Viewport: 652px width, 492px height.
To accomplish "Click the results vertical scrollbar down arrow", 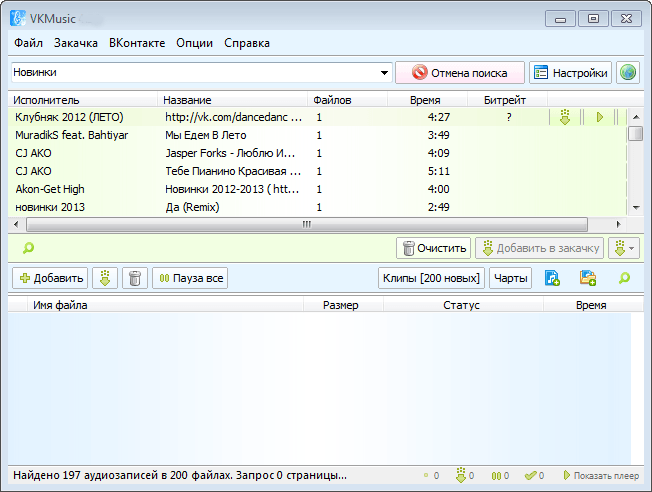I will tap(636, 207).
